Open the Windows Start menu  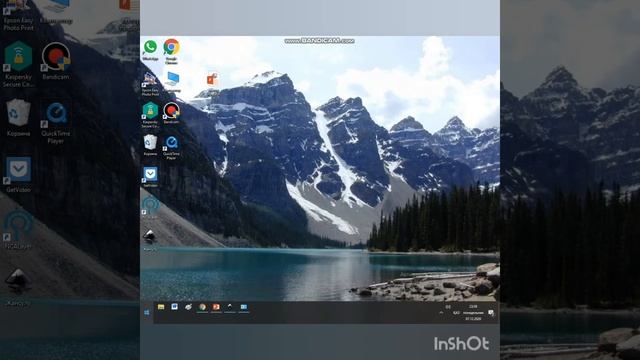[x=147, y=313]
